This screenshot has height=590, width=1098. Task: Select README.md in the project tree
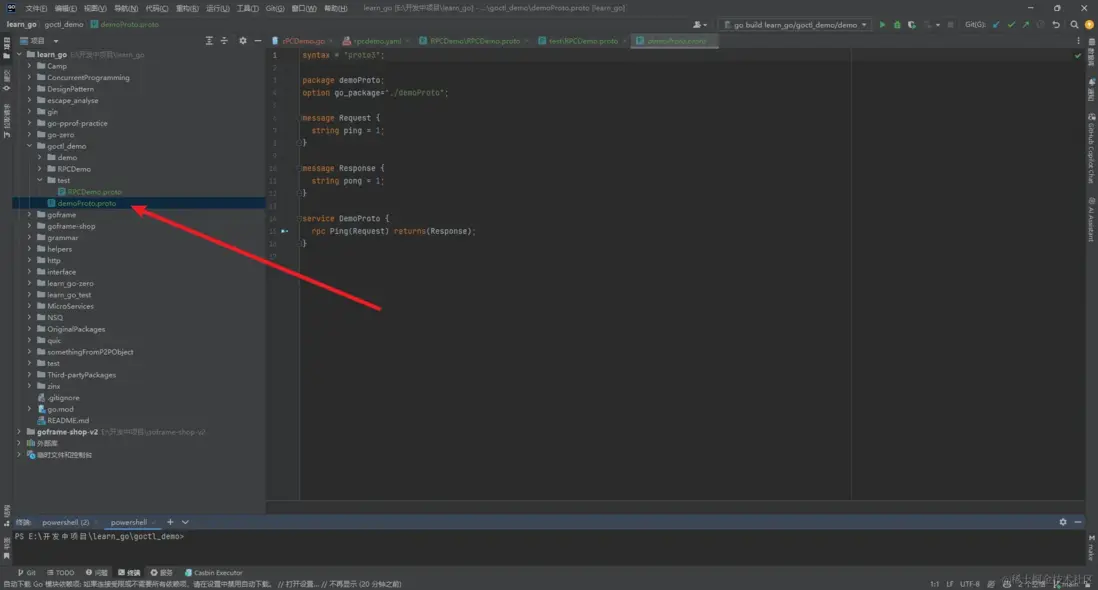[x=68, y=420]
